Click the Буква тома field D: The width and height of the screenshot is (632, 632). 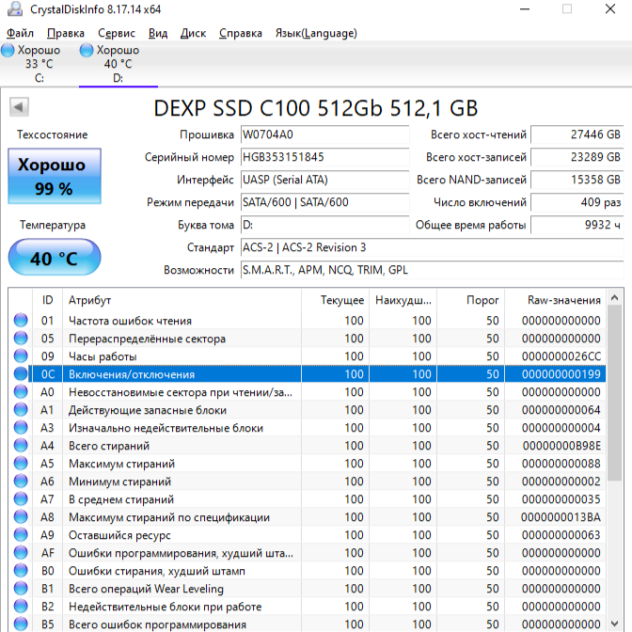coord(325,225)
